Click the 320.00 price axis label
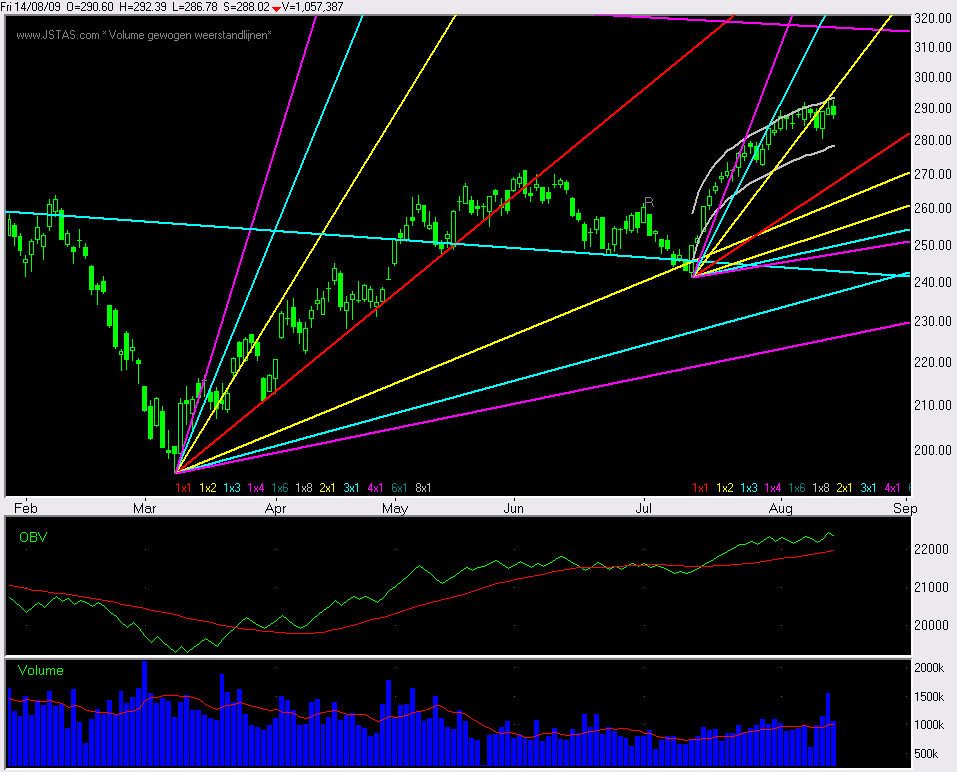 coord(934,18)
